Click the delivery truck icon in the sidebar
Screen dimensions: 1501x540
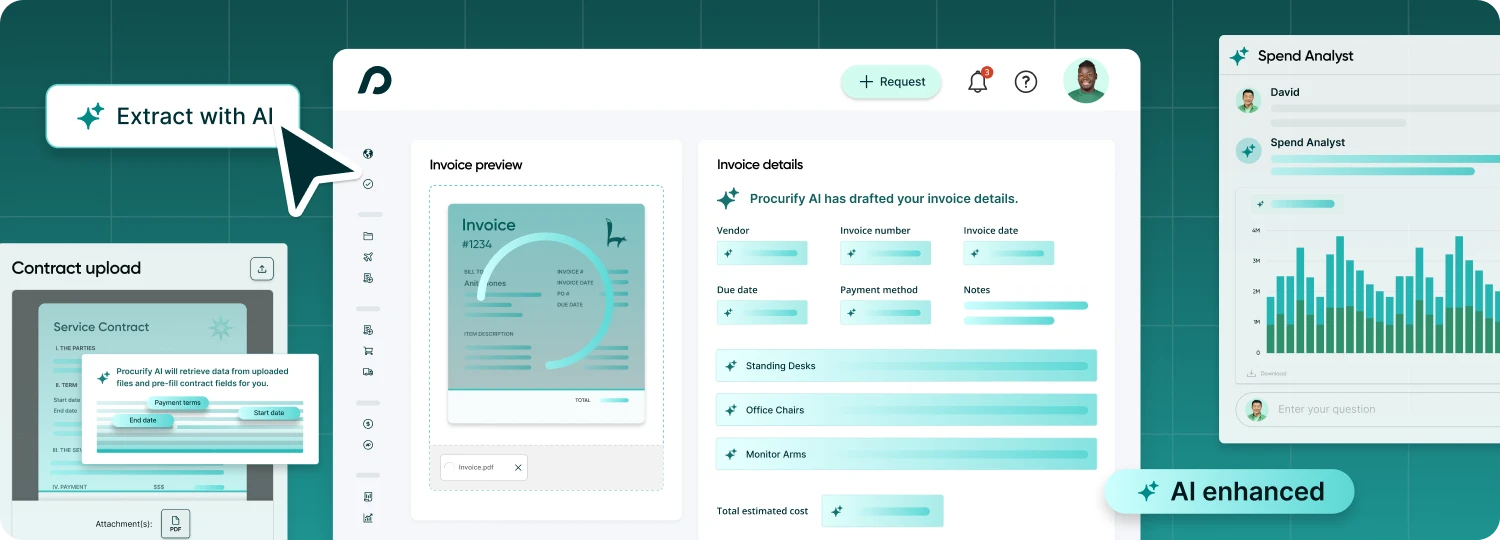[x=368, y=372]
